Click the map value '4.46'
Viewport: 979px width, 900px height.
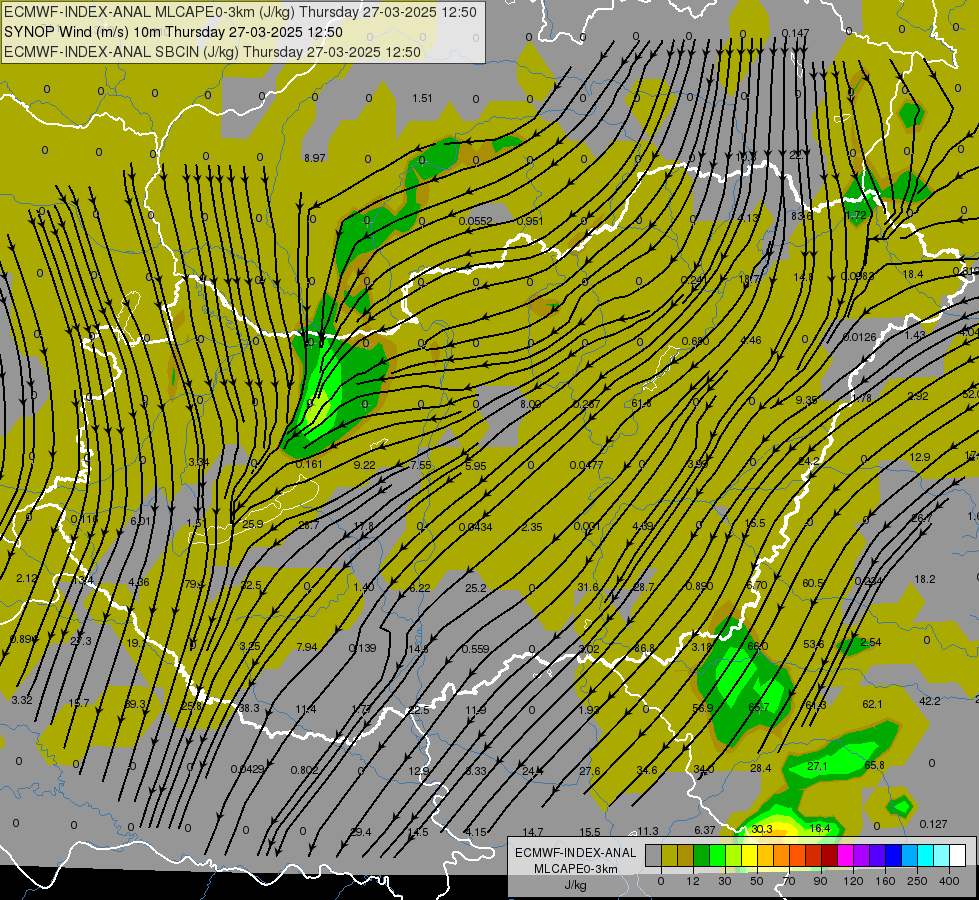click(750, 340)
